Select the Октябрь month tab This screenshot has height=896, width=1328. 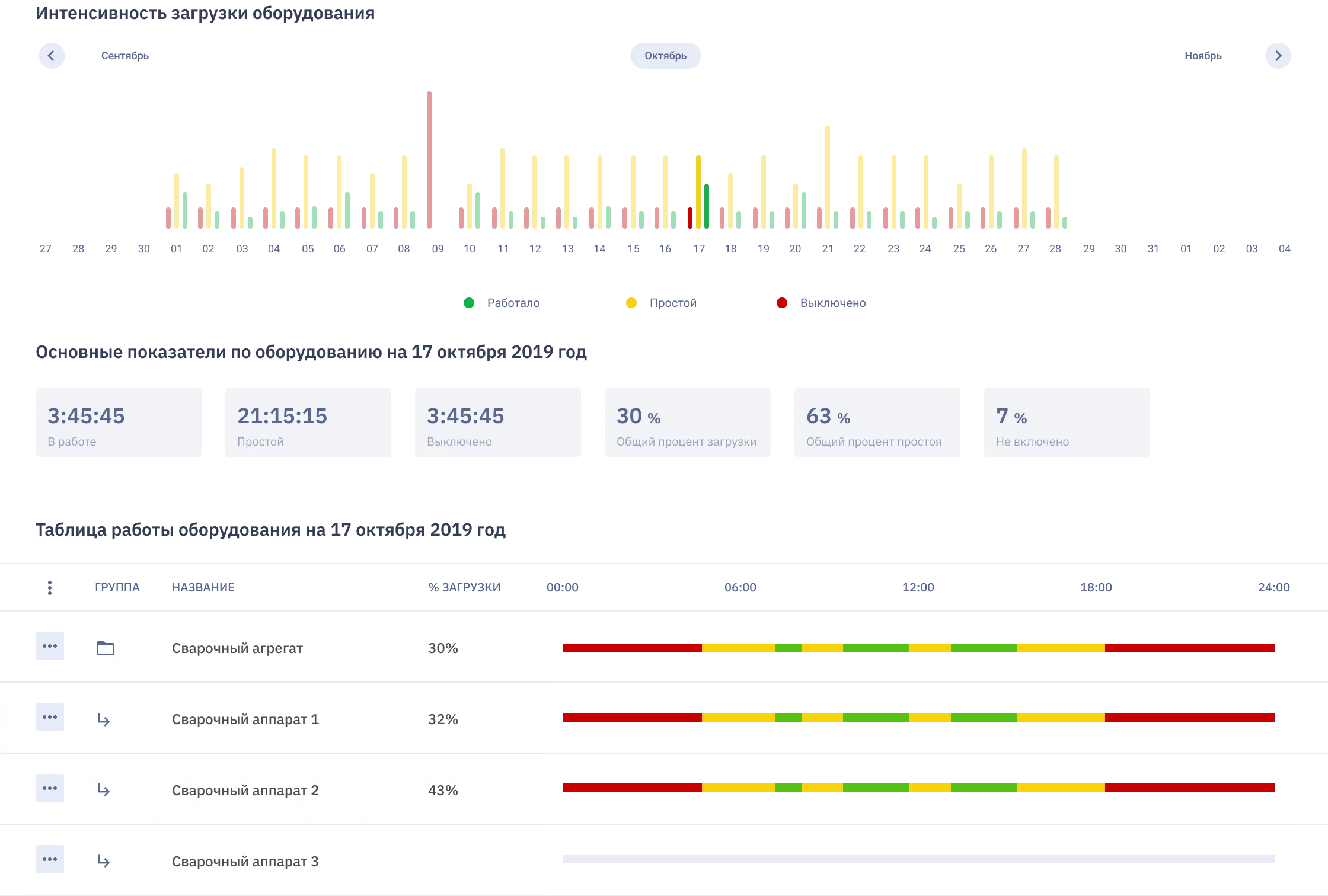[x=665, y=56]
